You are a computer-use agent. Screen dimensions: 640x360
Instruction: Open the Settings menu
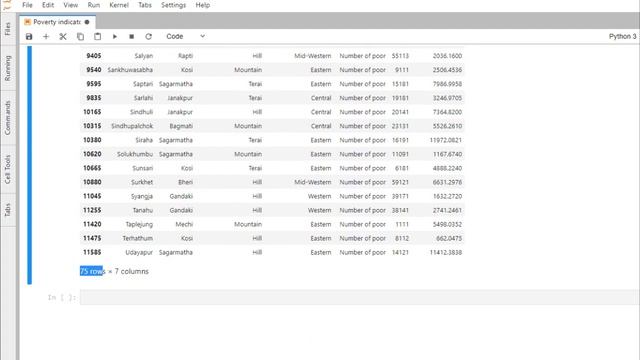(x=173, y=5)
